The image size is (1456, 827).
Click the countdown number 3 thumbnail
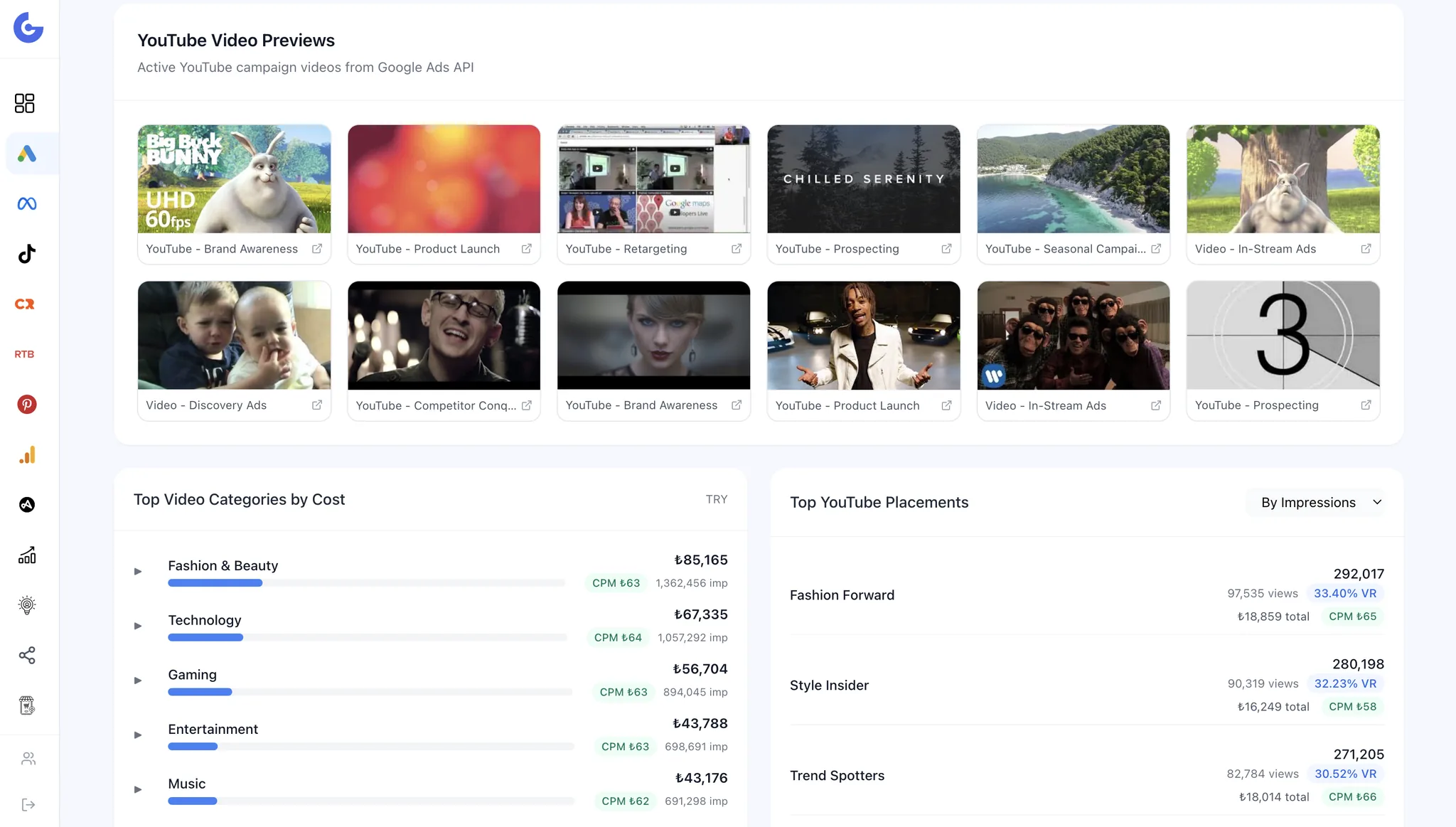(1283, 336)
